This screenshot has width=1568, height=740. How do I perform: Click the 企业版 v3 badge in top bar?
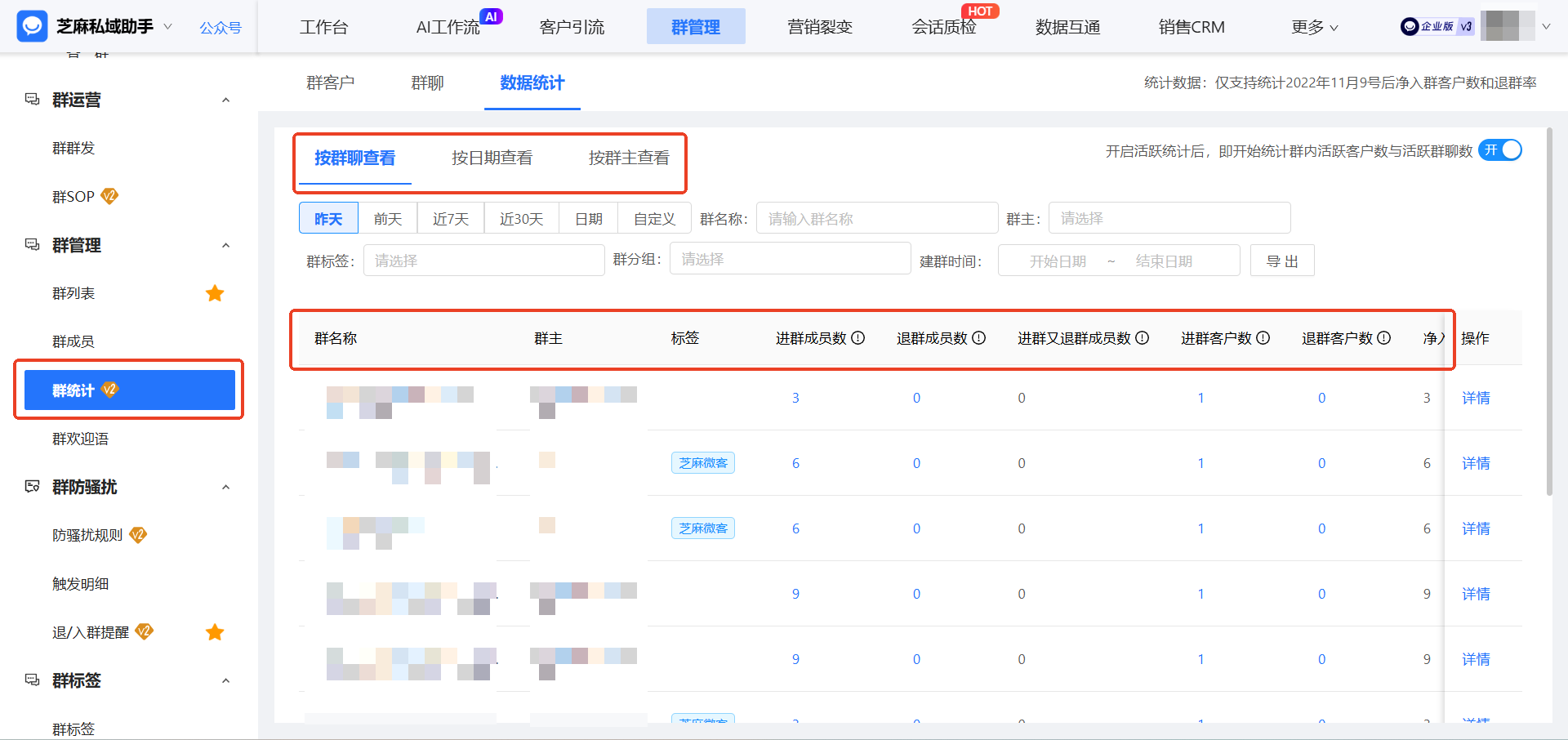(x=1436, y=25)
